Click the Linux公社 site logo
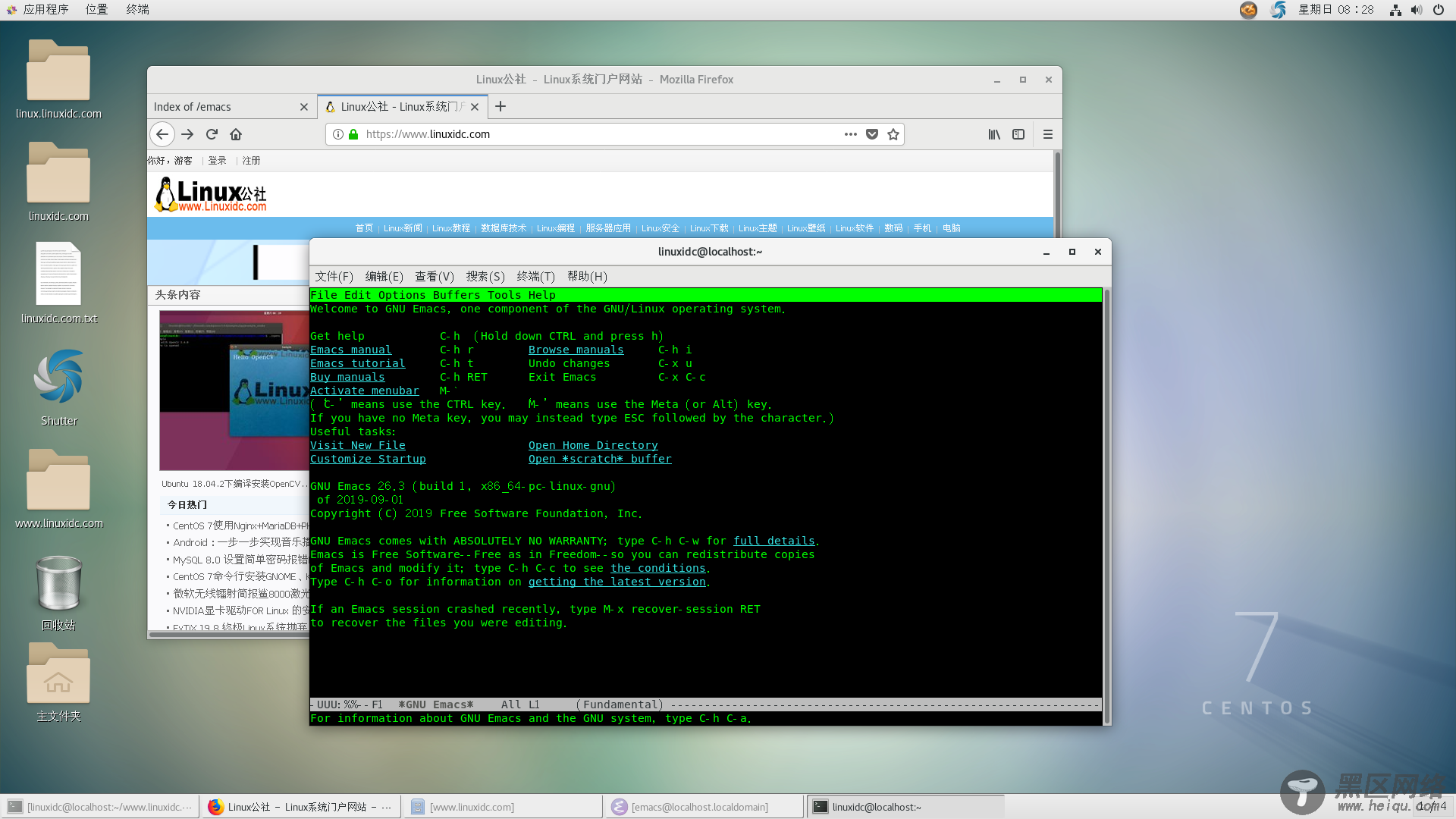The height and width of the screenshot is (819, 1456). [x=211, y=195]
